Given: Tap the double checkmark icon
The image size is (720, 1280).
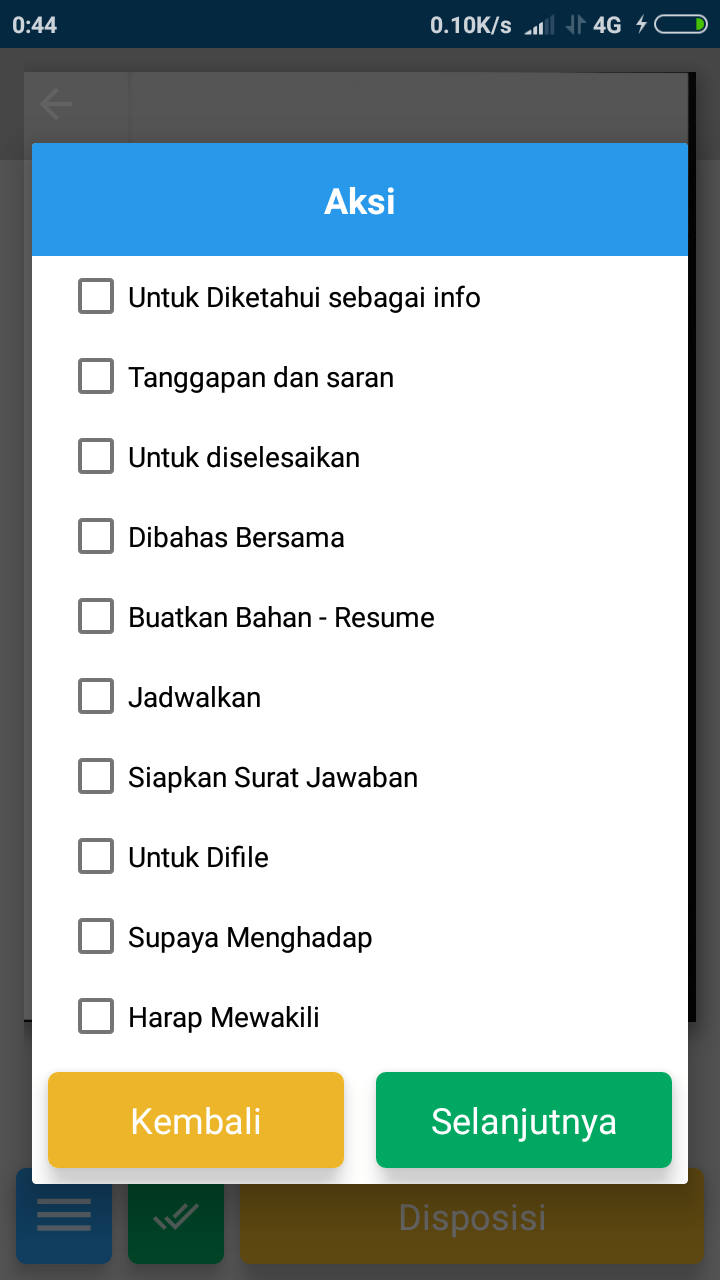Looking at the screenshot, I should (x=176, y=1216).
